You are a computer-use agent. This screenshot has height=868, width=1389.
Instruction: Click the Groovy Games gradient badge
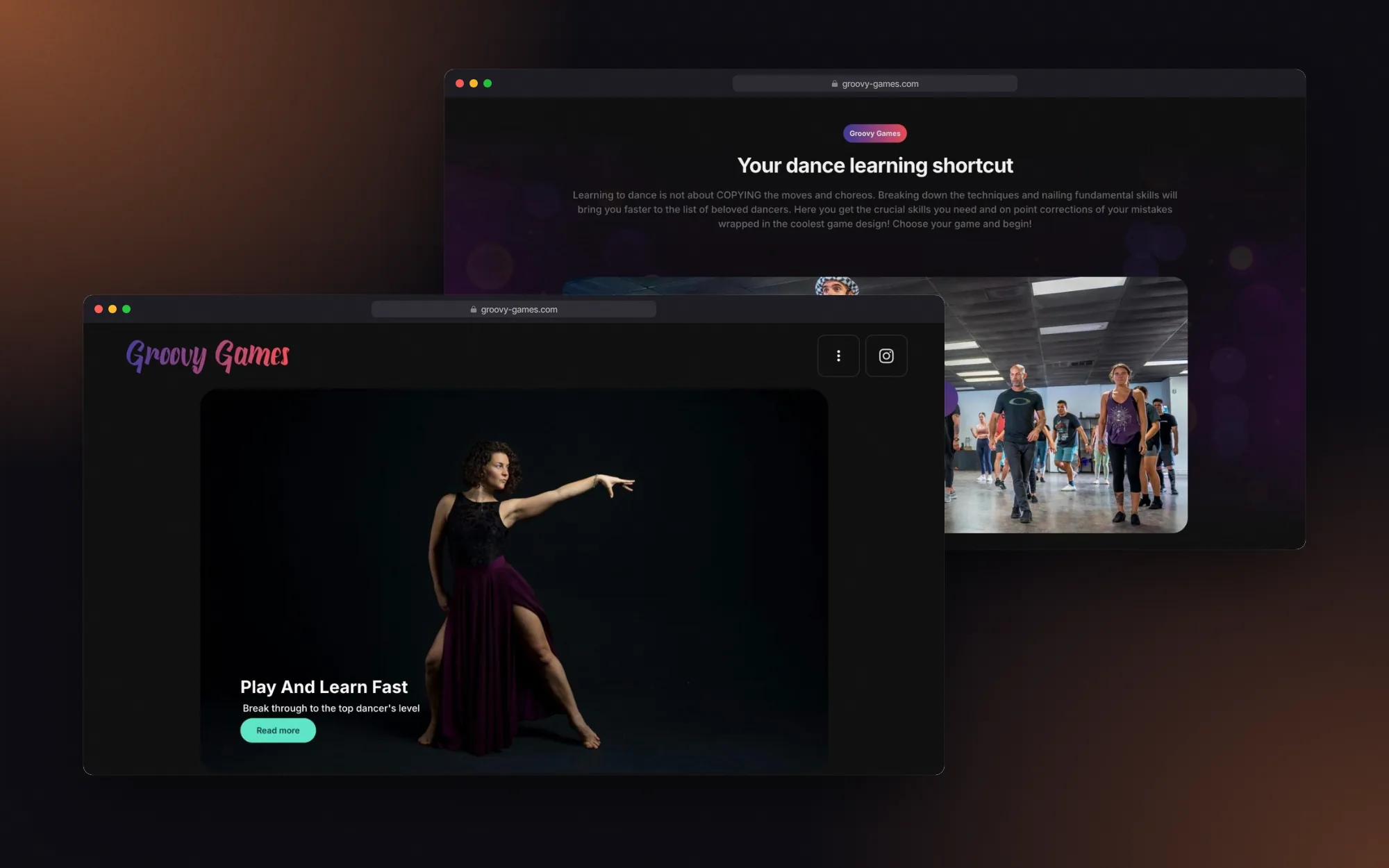[x=875, y=133]
